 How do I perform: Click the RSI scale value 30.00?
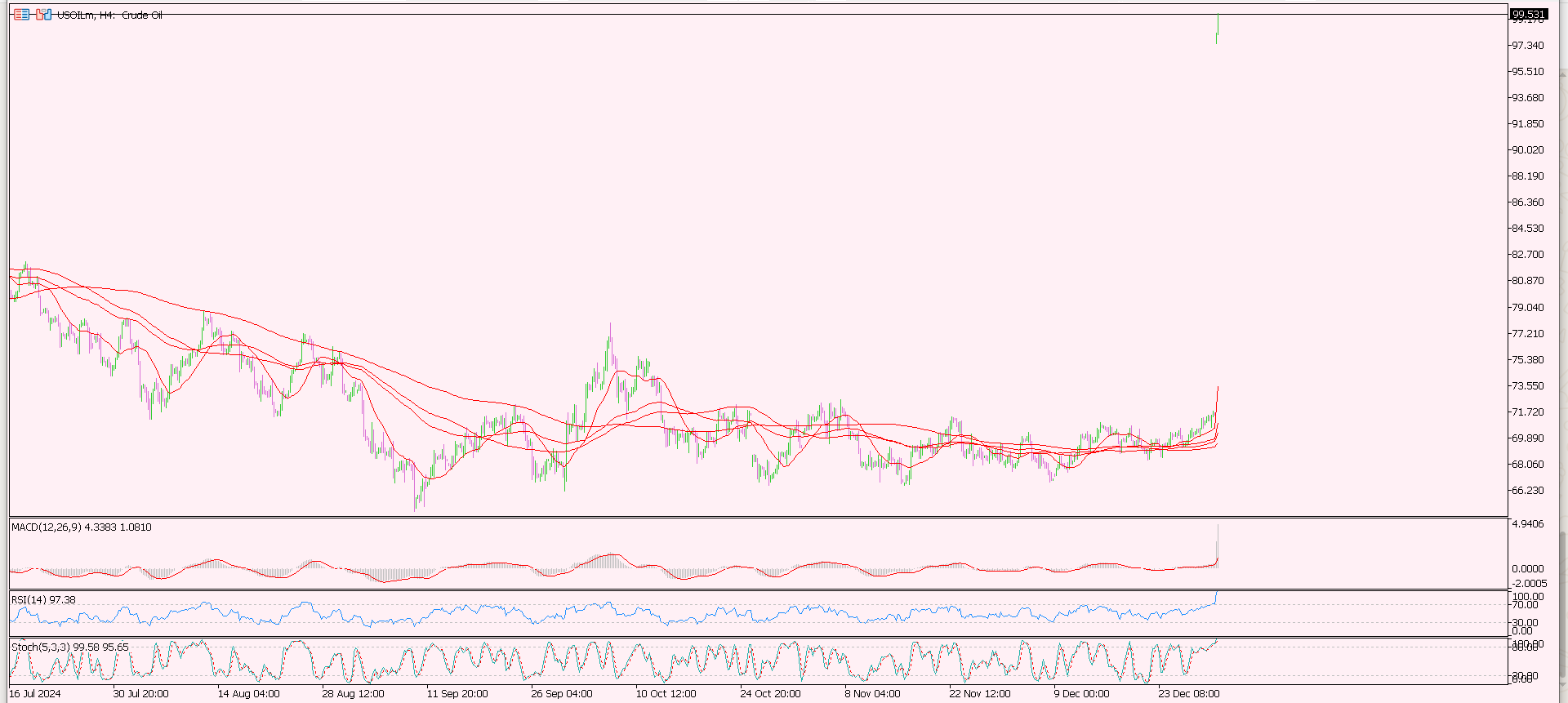click(1526, 623)
